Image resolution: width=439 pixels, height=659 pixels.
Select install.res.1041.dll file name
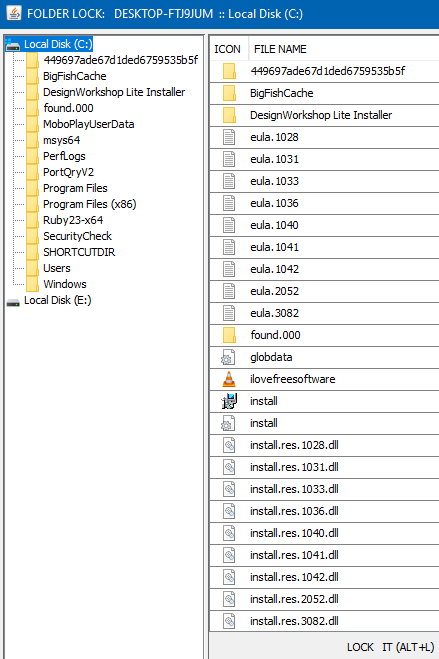click(x=294, y=555)
